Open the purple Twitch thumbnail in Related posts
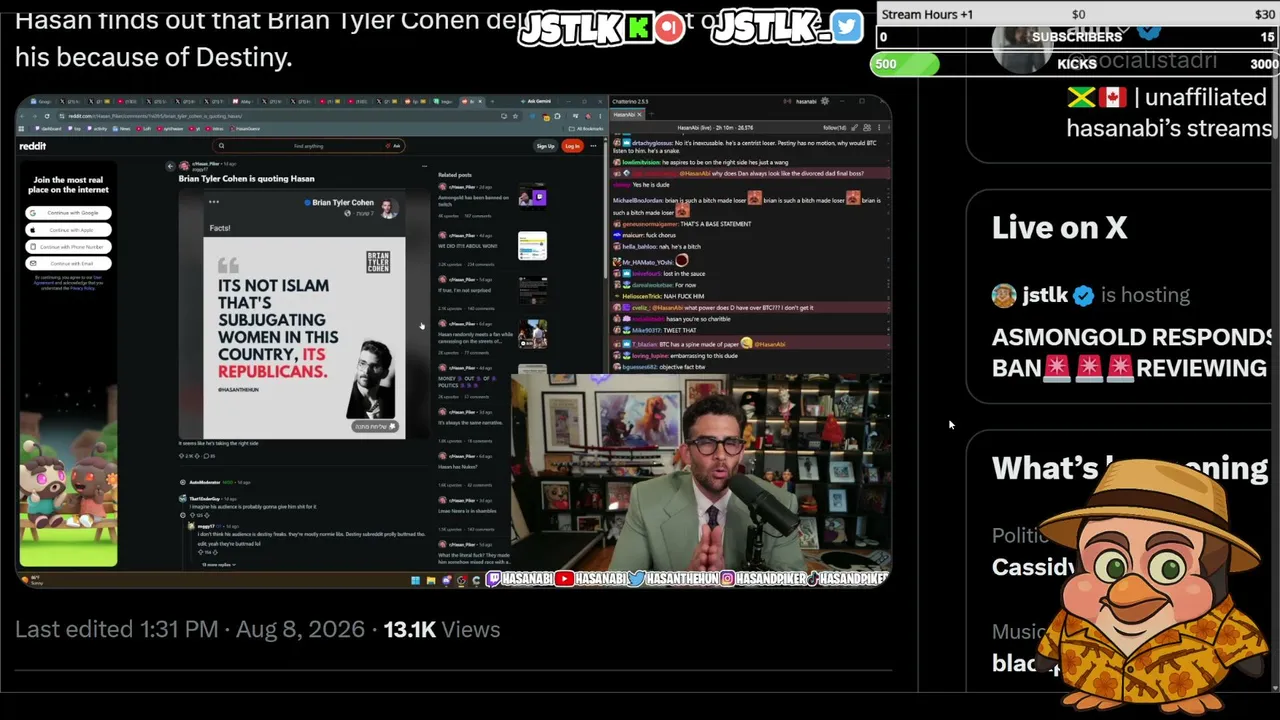The width and height of the screenshot is (1280, 720). pyautogui.click(x=532, y=197)
